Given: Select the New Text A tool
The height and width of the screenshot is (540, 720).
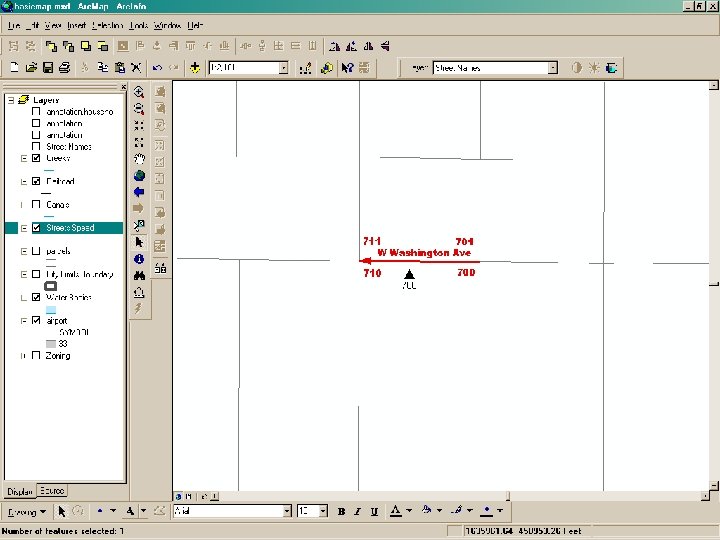Looking at the screenshot, I should (x=130, y=511).
